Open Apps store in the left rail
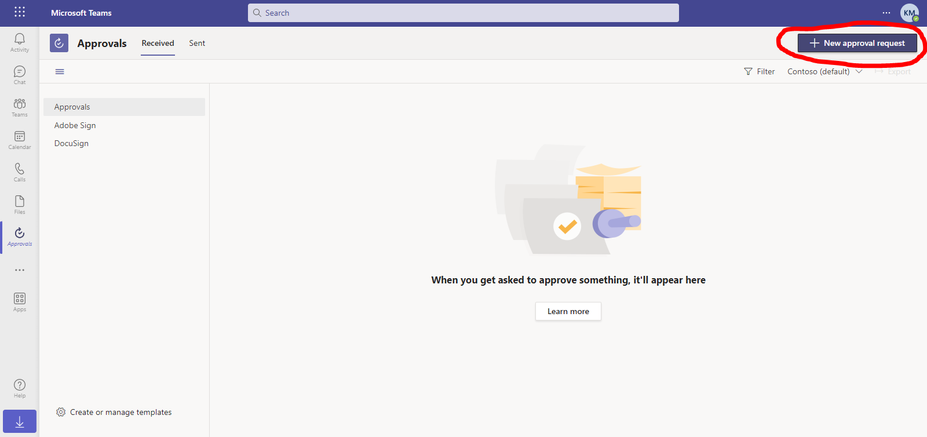Image resolution: width=927 pixels, height=437 pixels. [20, 302]
